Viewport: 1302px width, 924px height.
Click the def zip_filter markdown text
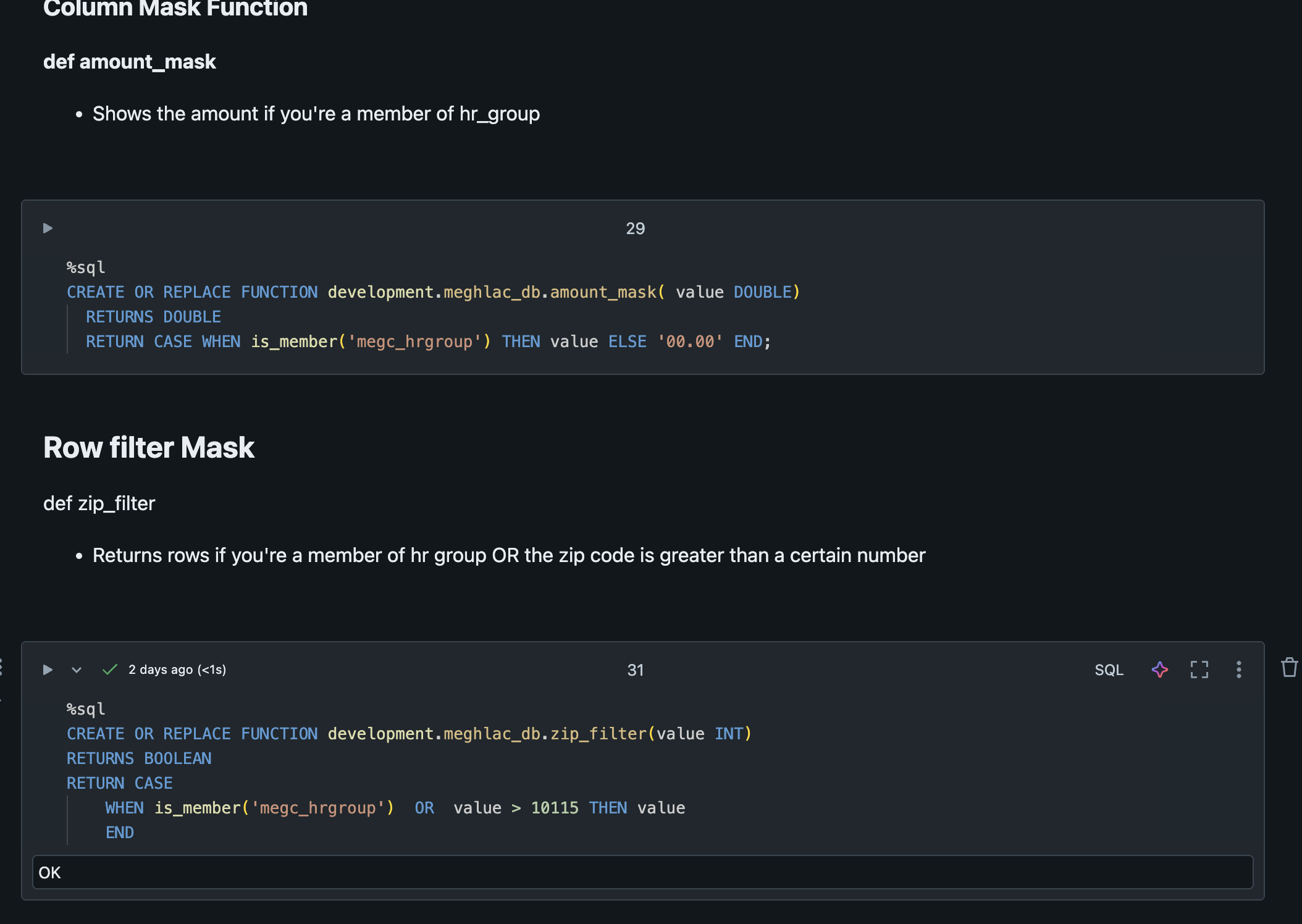click(x=99, y=503)
